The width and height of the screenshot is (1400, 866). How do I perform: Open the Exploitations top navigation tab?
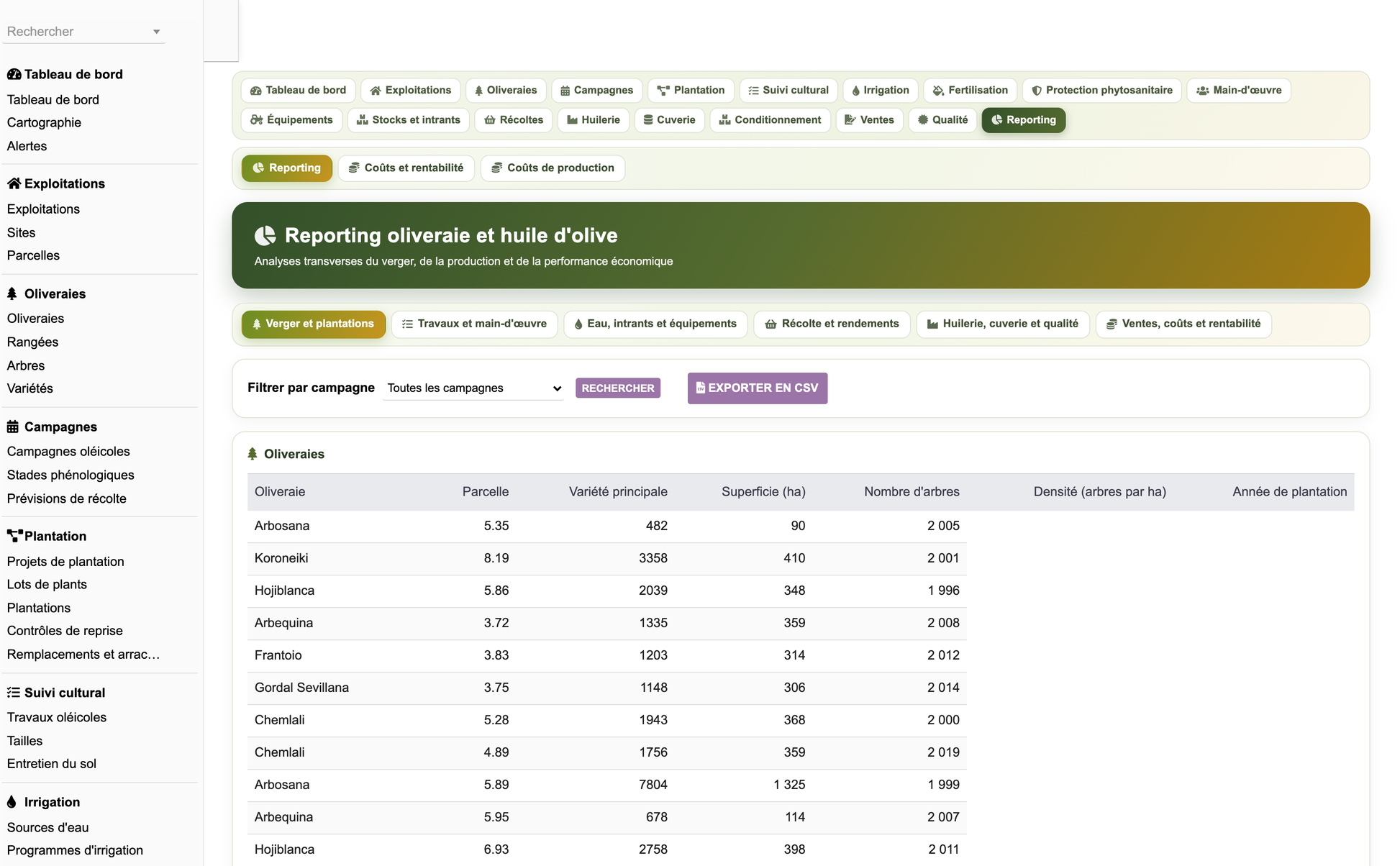click(411, 90)
